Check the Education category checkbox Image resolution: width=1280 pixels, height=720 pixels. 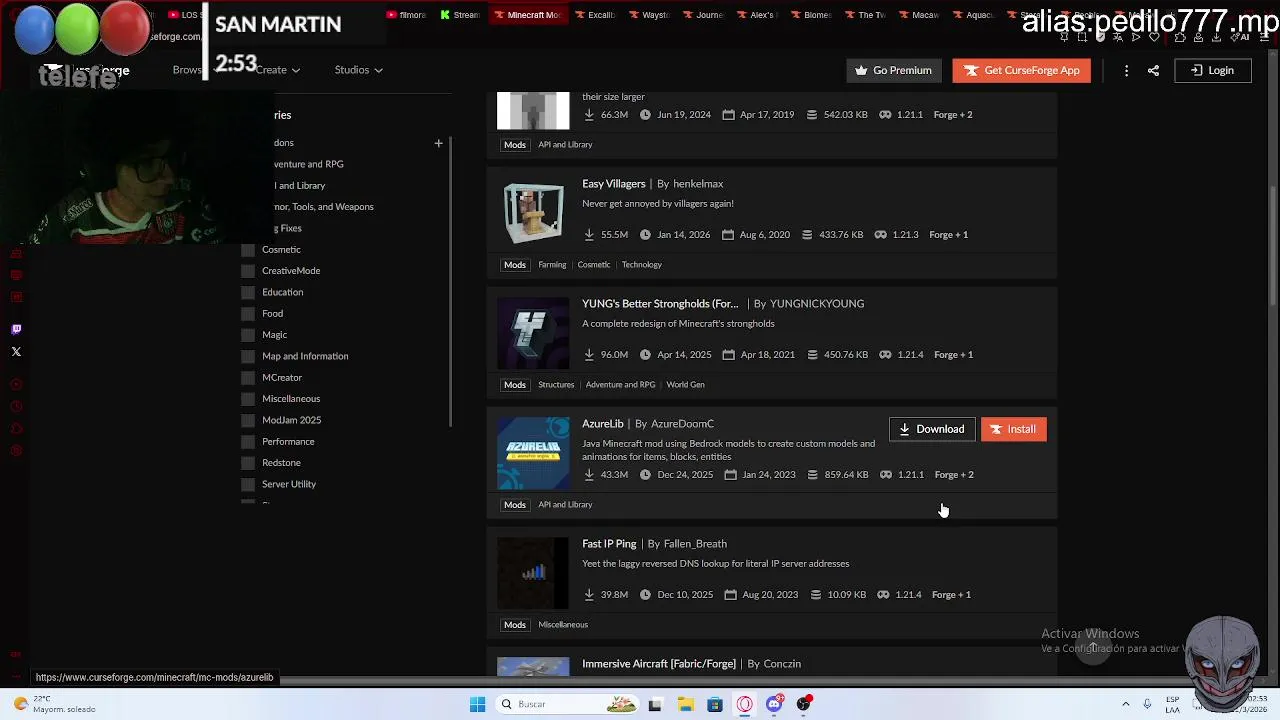[248, 292]
